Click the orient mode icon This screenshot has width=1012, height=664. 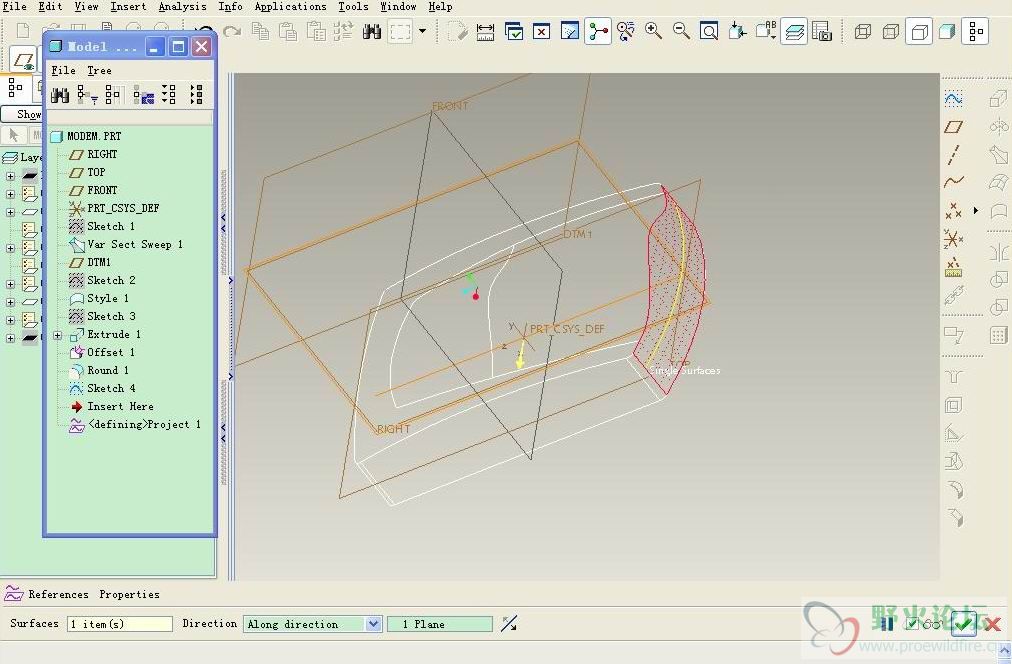(x=625, y=31)
